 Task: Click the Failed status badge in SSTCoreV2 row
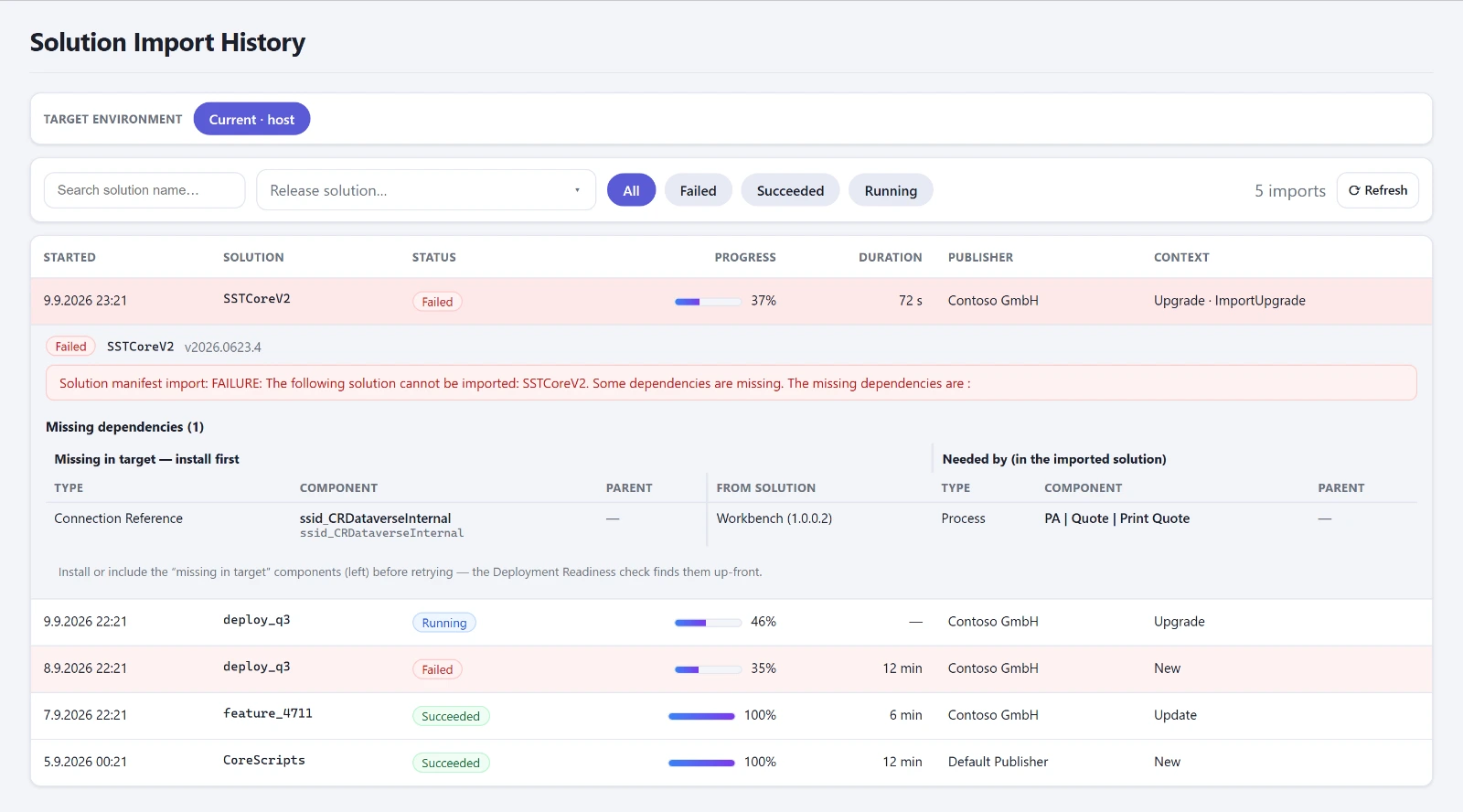point(437,302)
